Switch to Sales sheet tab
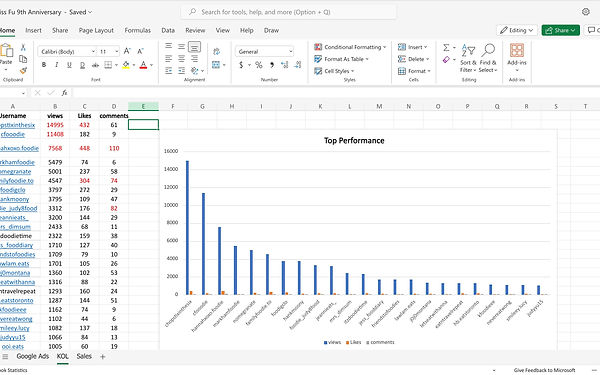The image size is (600, 375). [x=84, y=356]
